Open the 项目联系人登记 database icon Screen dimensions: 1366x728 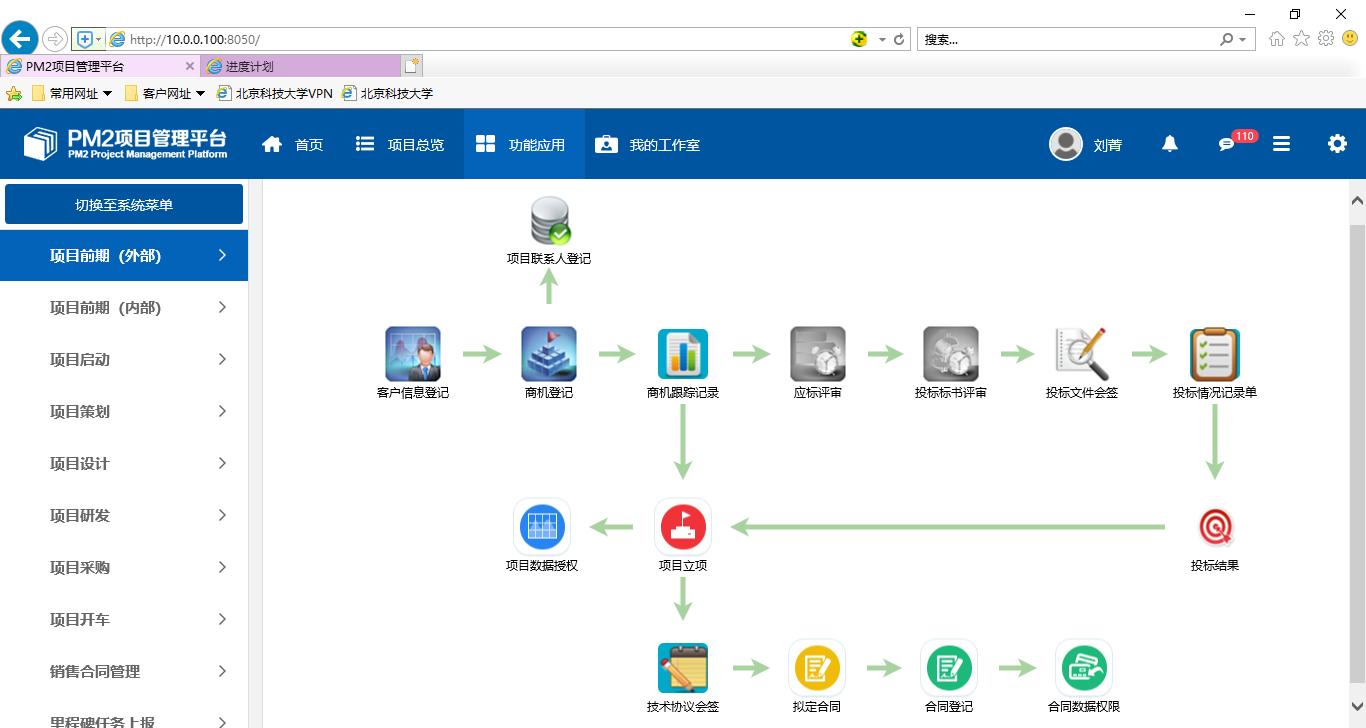tap(548, 221)
